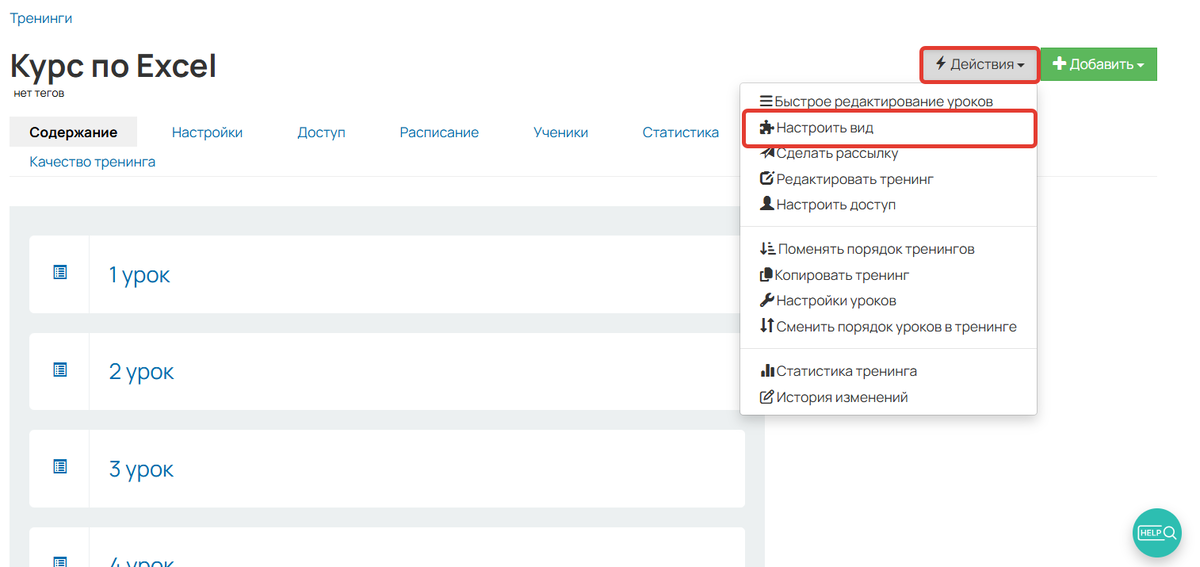Open the 3 урок lesson link

tap(141, 468)
